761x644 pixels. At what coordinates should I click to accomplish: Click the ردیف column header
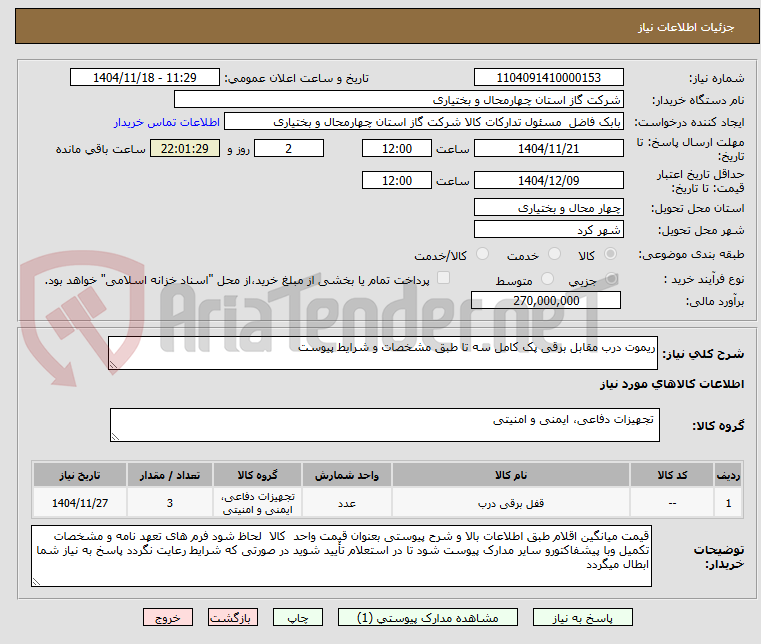(x=728, y=475)
